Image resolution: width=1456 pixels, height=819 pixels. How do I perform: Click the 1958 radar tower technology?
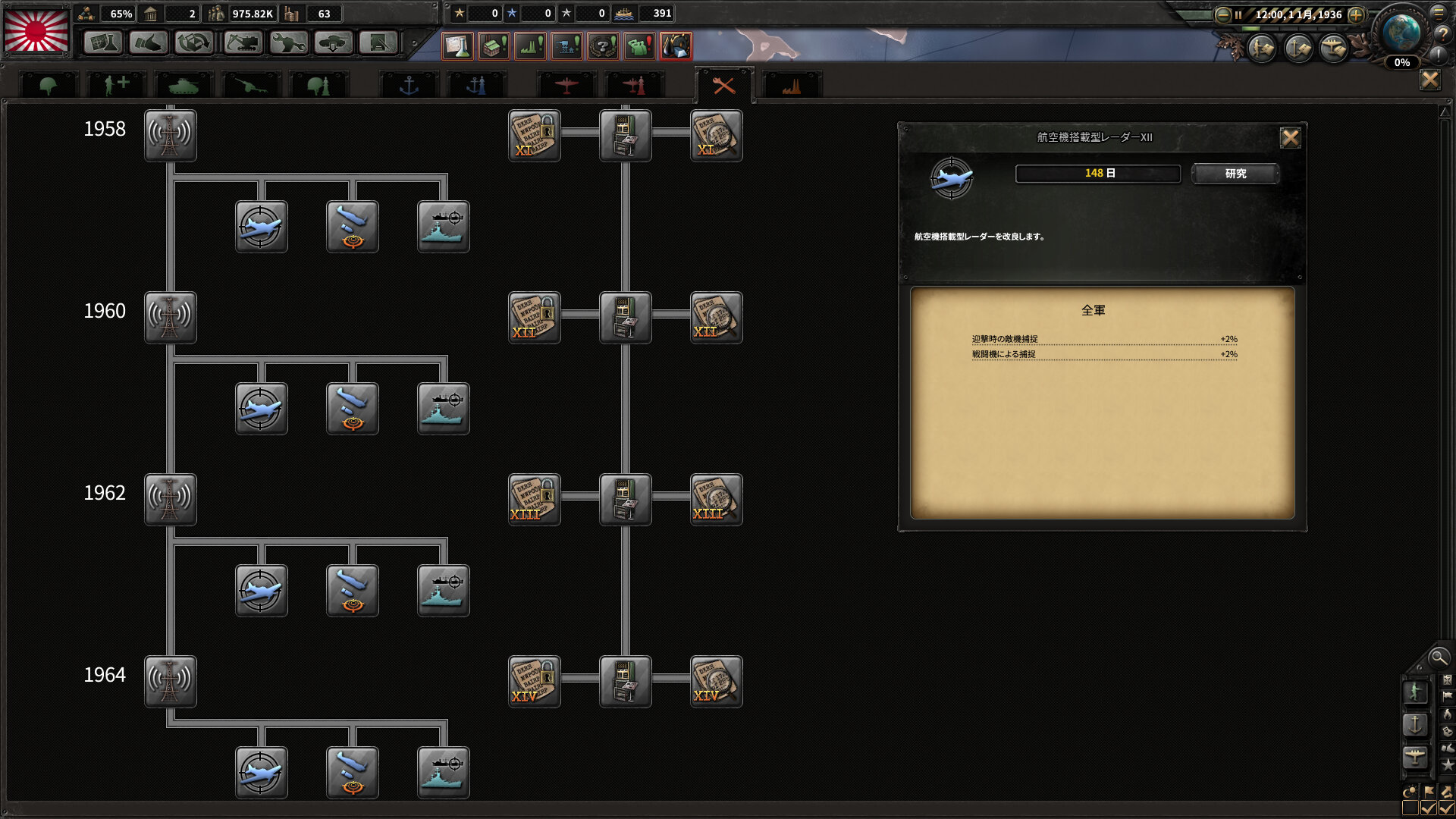click(x=170, y=136)
